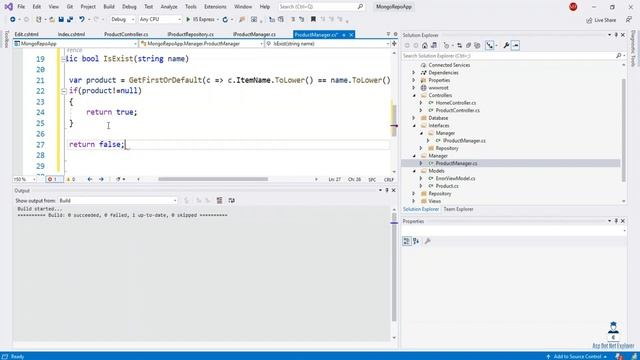Collapse the Models folder
Viewport: 640px width, 360px height.
coord(414,171)
